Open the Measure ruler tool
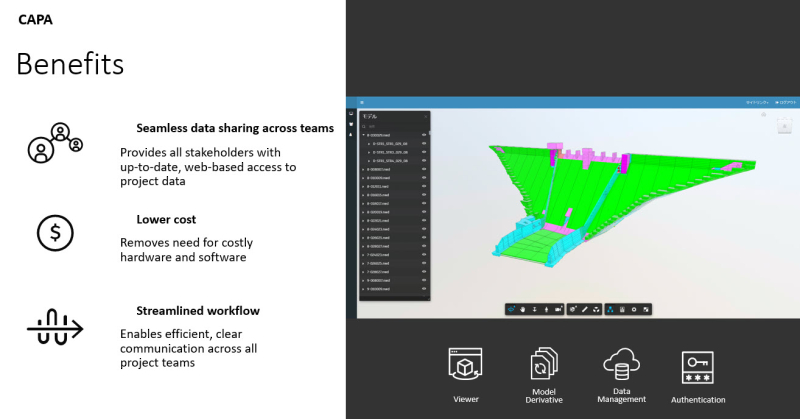Image resolution: width=800 pixels, height=419 pixels. coord(573,309)
